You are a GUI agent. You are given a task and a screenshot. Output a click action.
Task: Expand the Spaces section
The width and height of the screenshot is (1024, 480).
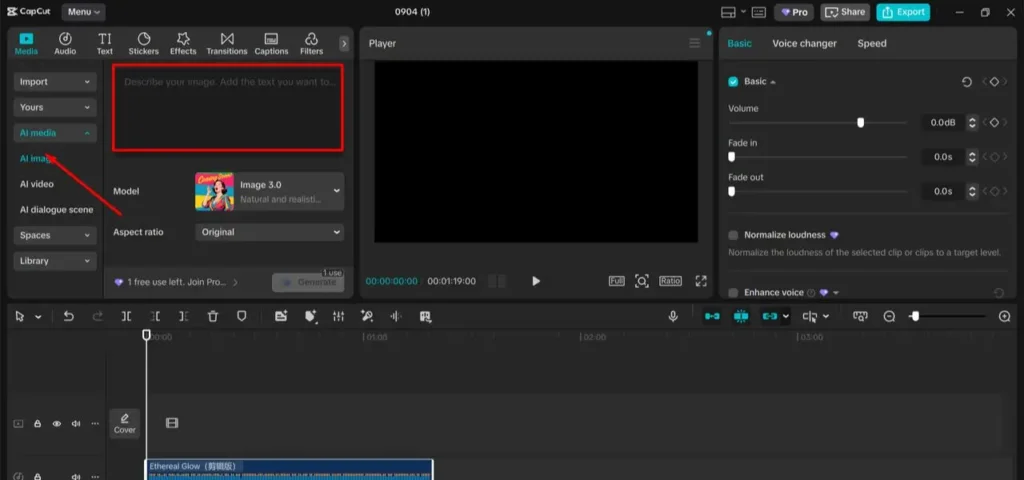(55, 235)
